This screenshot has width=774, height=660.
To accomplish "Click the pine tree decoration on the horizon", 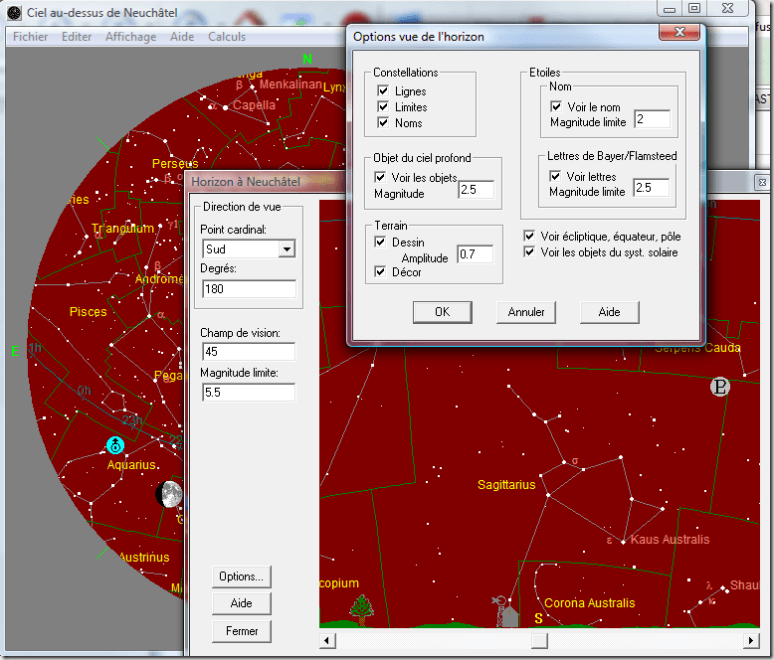I will point(359,607).
